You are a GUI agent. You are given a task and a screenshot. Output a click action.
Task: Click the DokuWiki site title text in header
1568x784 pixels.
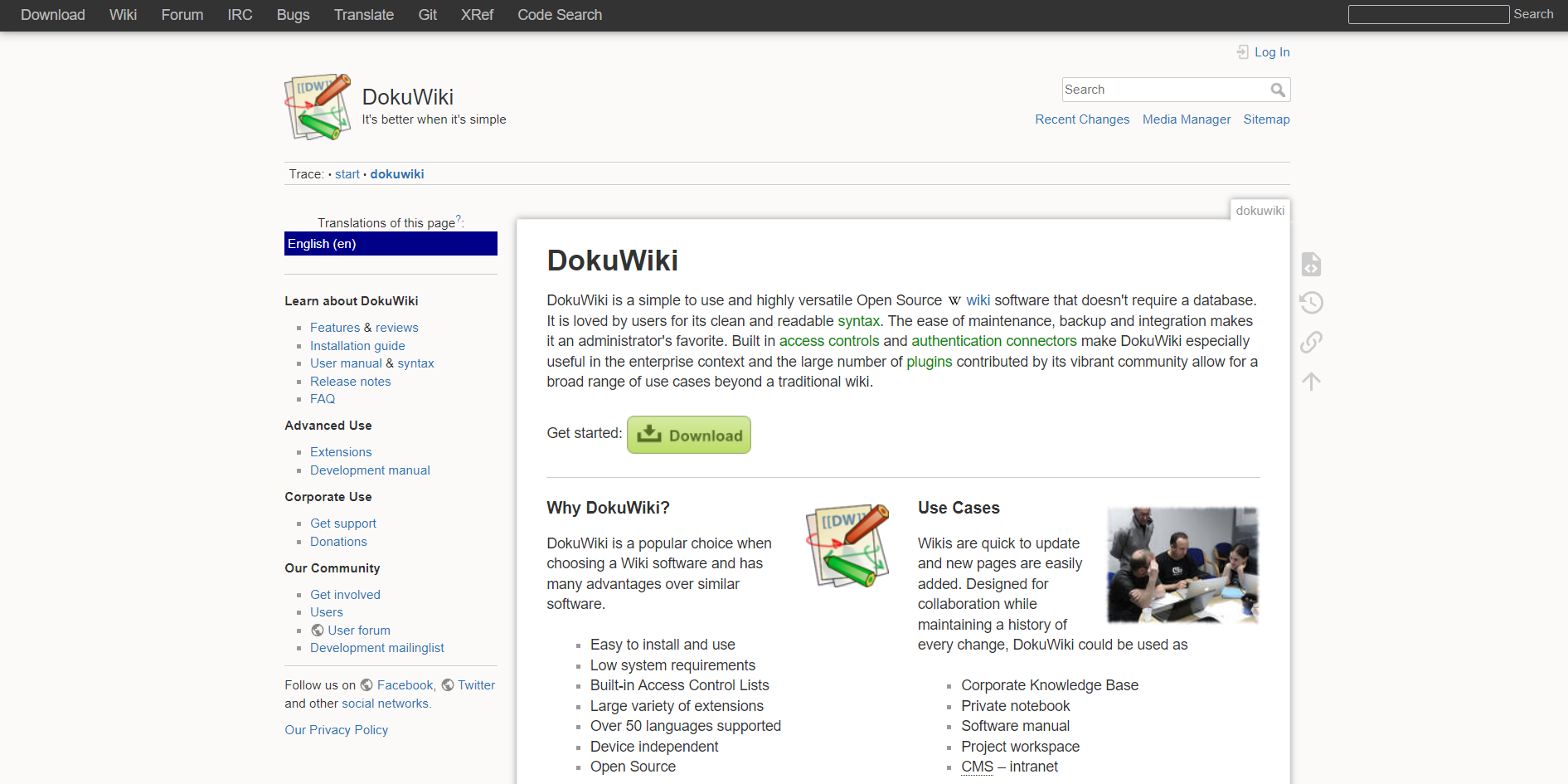coord(408,97)
